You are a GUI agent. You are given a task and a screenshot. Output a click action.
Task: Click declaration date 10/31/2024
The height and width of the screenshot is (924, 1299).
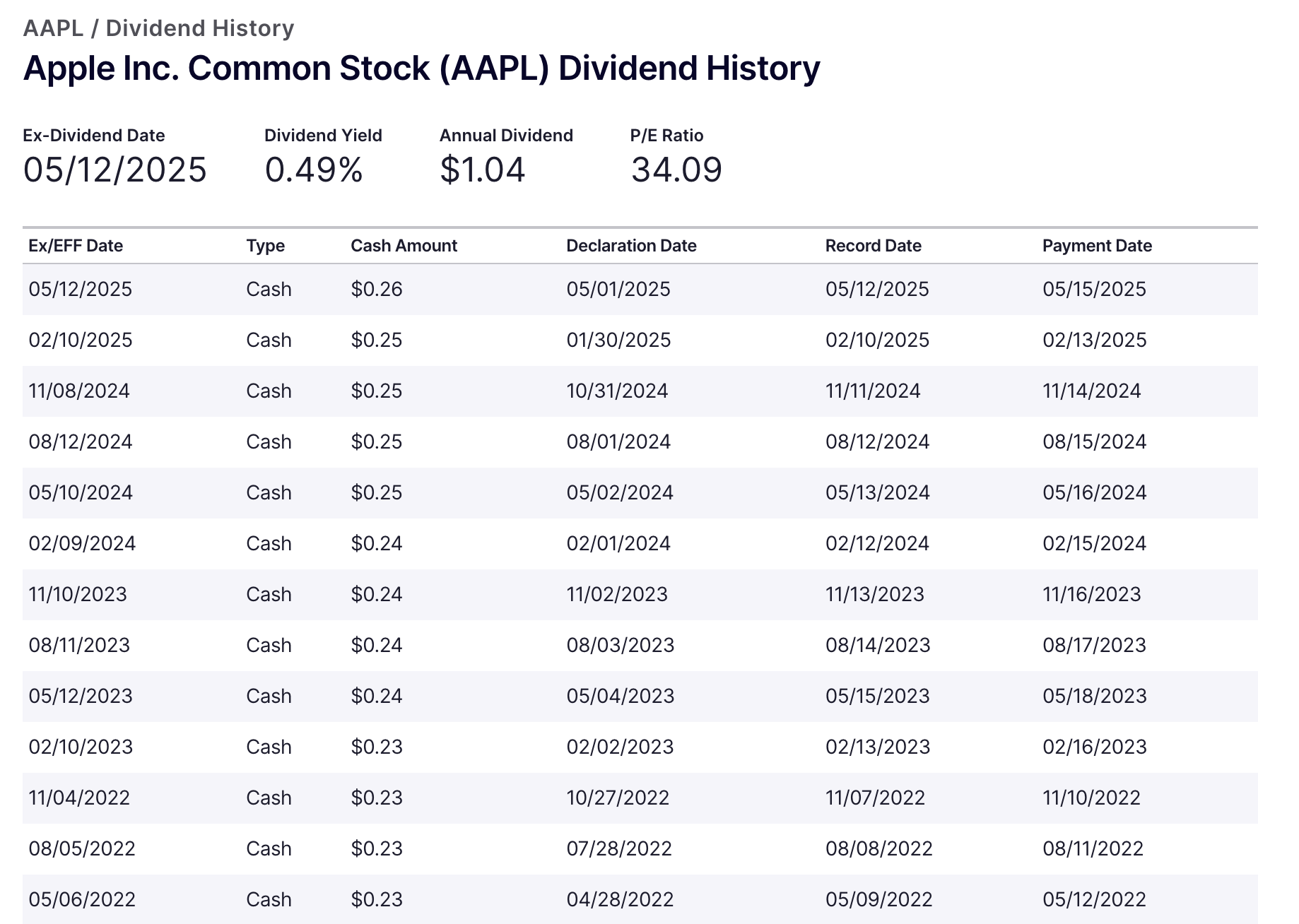pos(617,391)
